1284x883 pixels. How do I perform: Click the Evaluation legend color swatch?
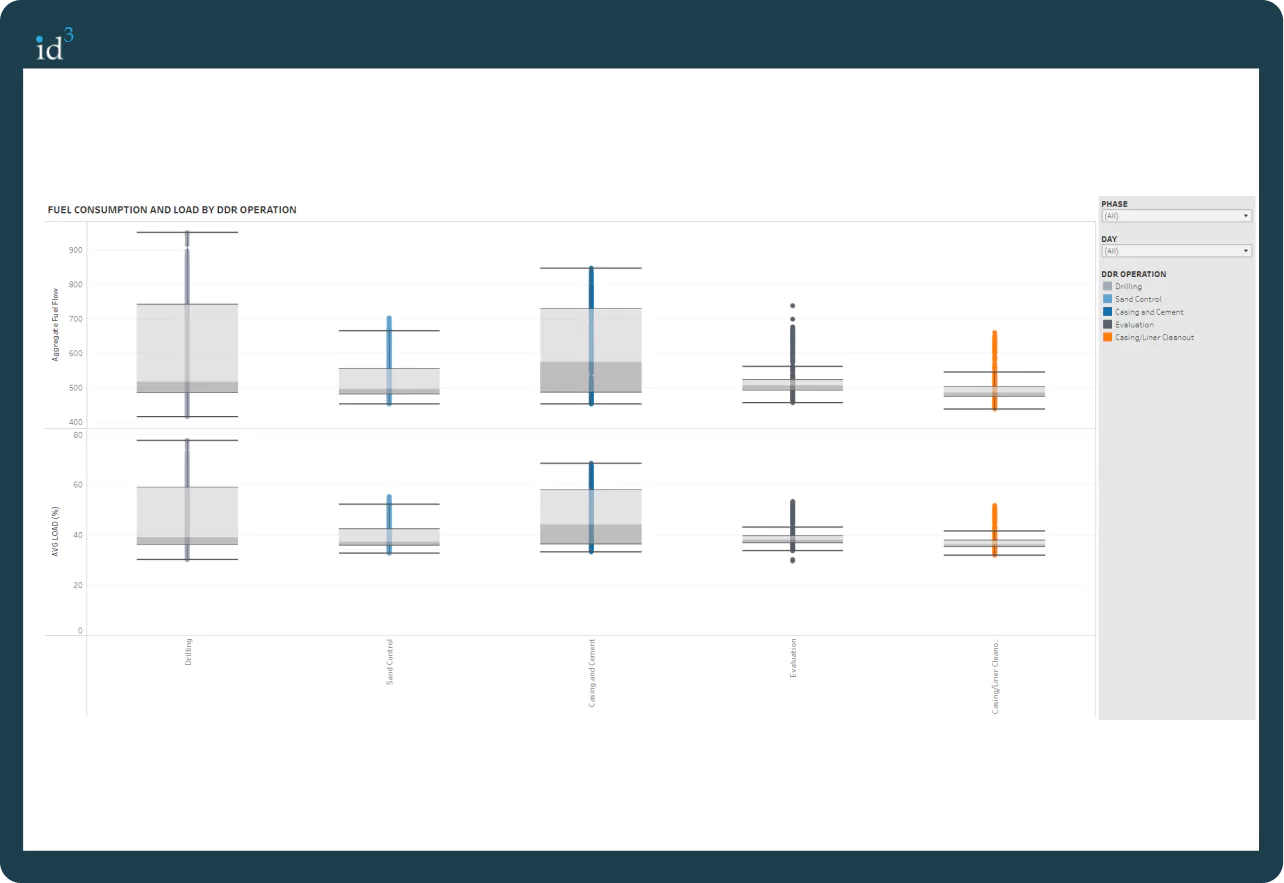point(1107,325)
